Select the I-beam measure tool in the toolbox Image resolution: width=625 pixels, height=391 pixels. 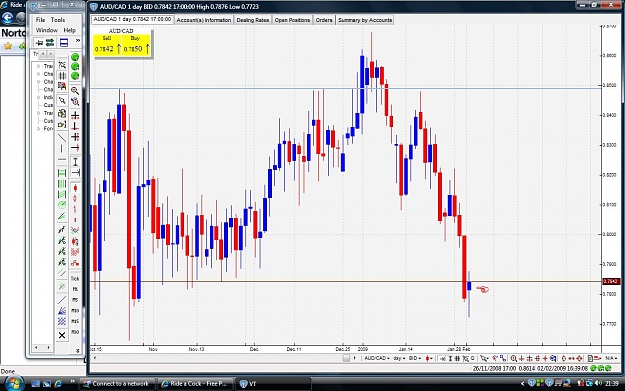point(75,162)
